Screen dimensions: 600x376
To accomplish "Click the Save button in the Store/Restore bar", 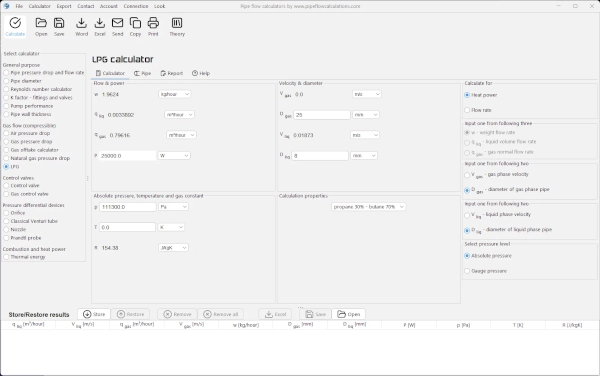I will (x=315, y=314).
